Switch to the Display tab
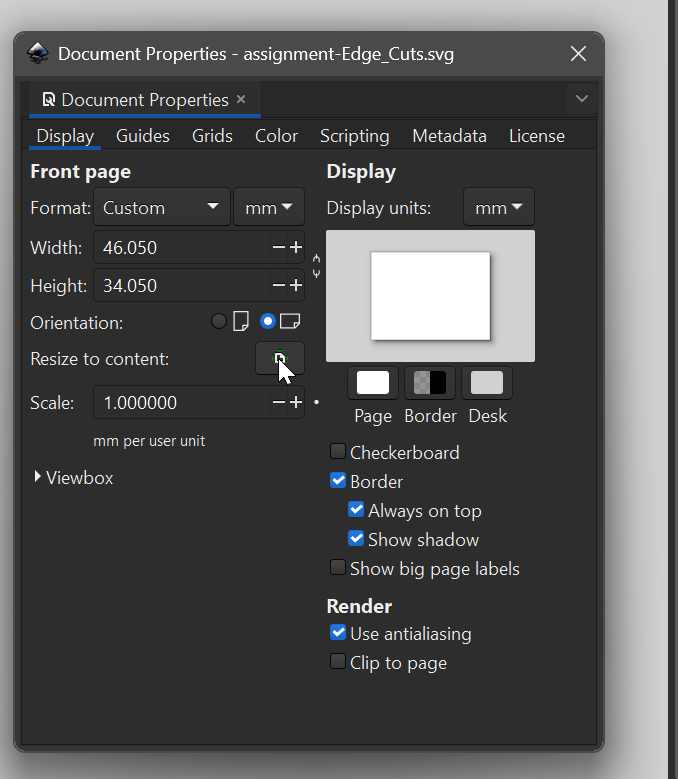 click(65, 136)
